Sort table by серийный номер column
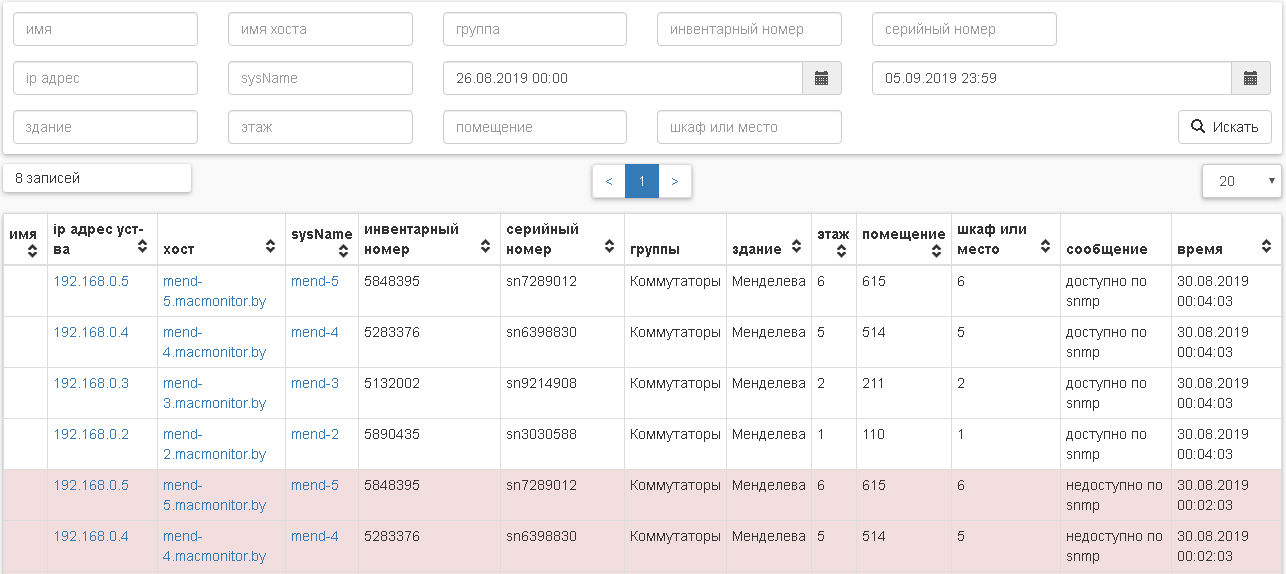Screen dimensions: 1286x574 (609, 246)
